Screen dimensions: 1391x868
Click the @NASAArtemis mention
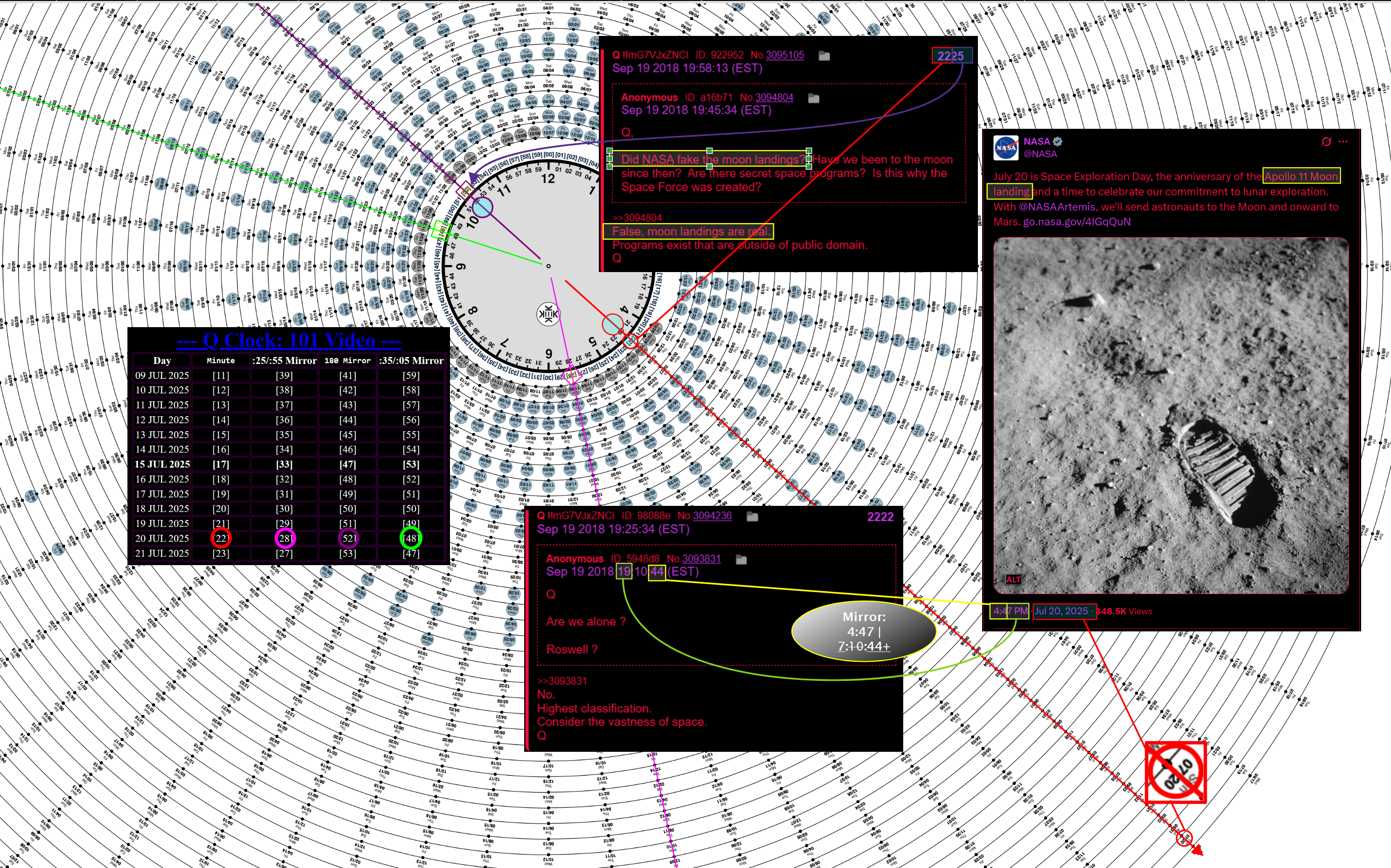(1057, 207)
